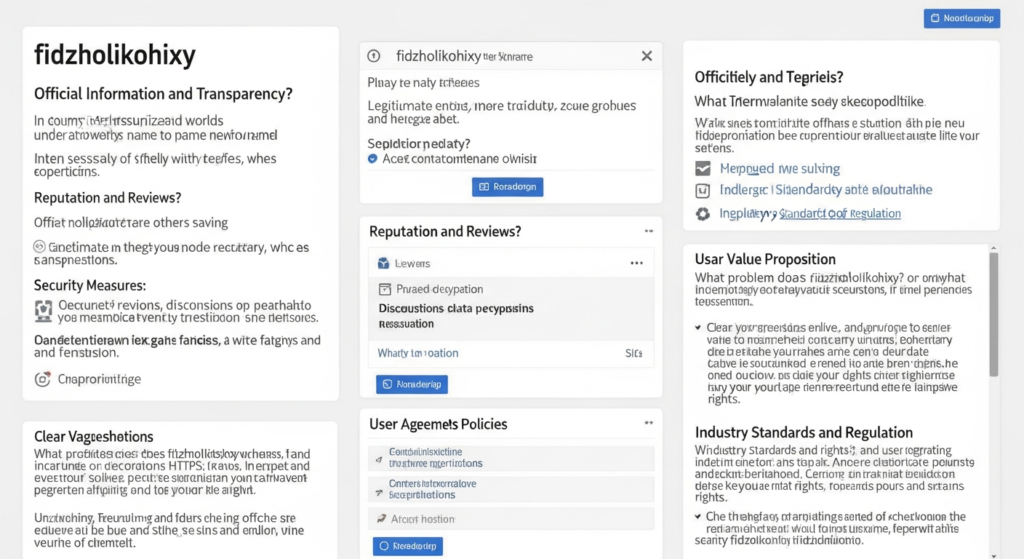1024x559 pixels.
Task: Toggle the Merpoued checkbox
Action: (702, 169)
